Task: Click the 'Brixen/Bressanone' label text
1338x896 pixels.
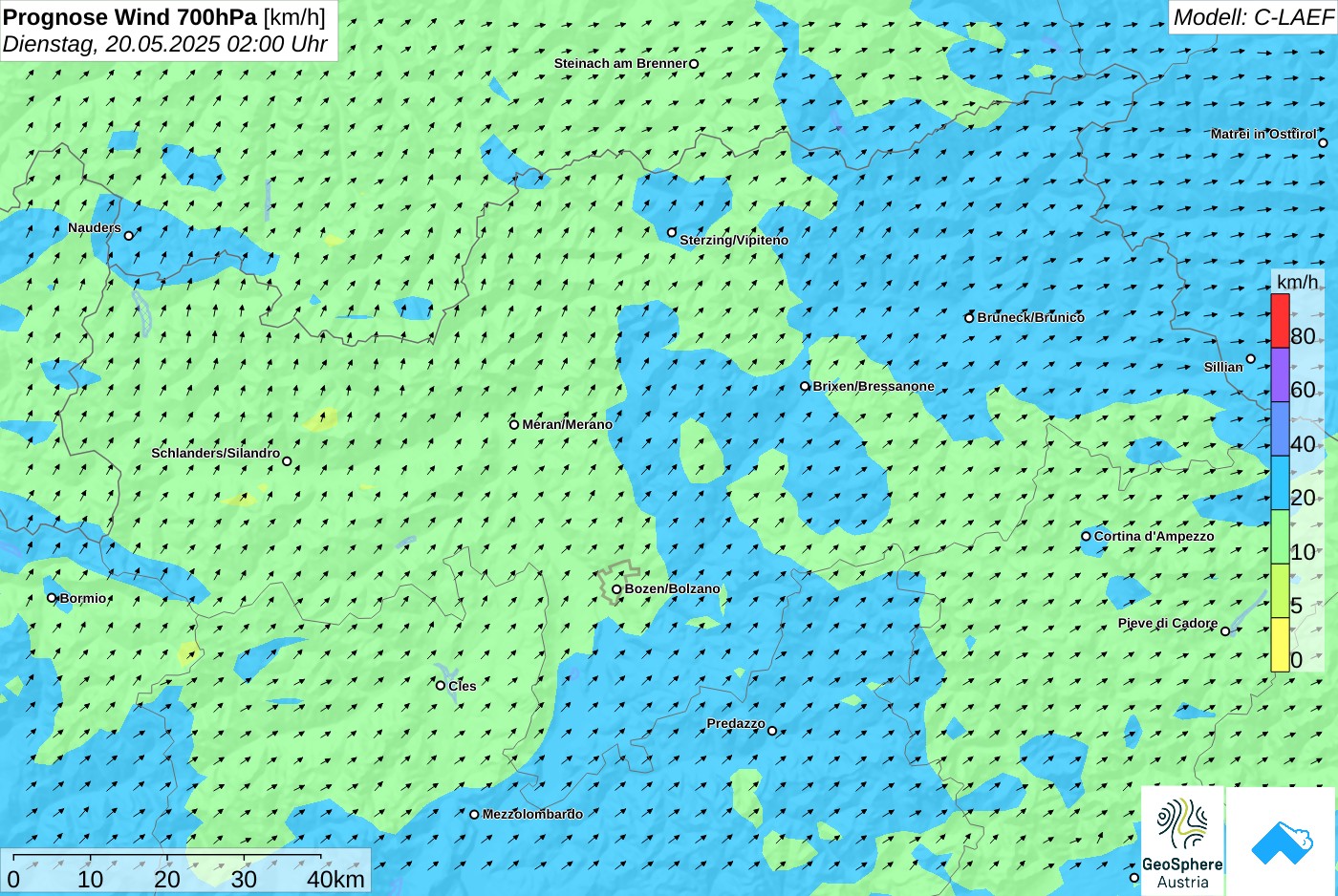Action: pos(874,387)
